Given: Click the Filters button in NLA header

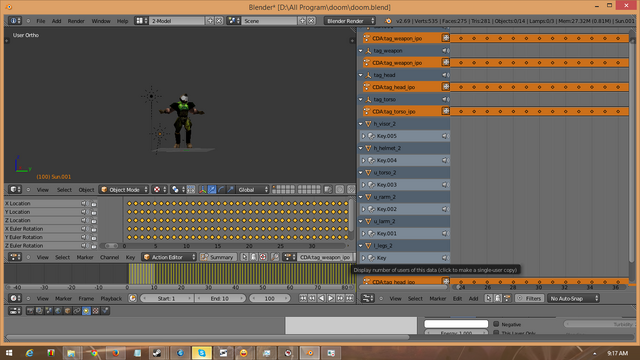Looking at the screenshot, I should coord(529,298).
